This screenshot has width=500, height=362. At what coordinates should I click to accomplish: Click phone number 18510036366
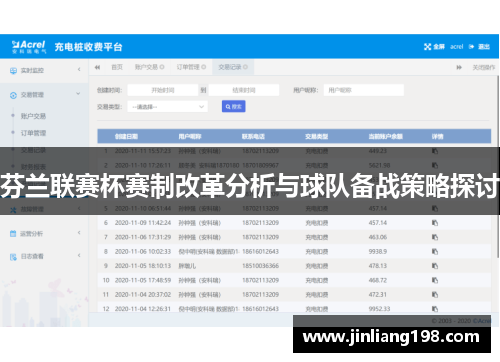pyautogui.click(x=260, y=266)
